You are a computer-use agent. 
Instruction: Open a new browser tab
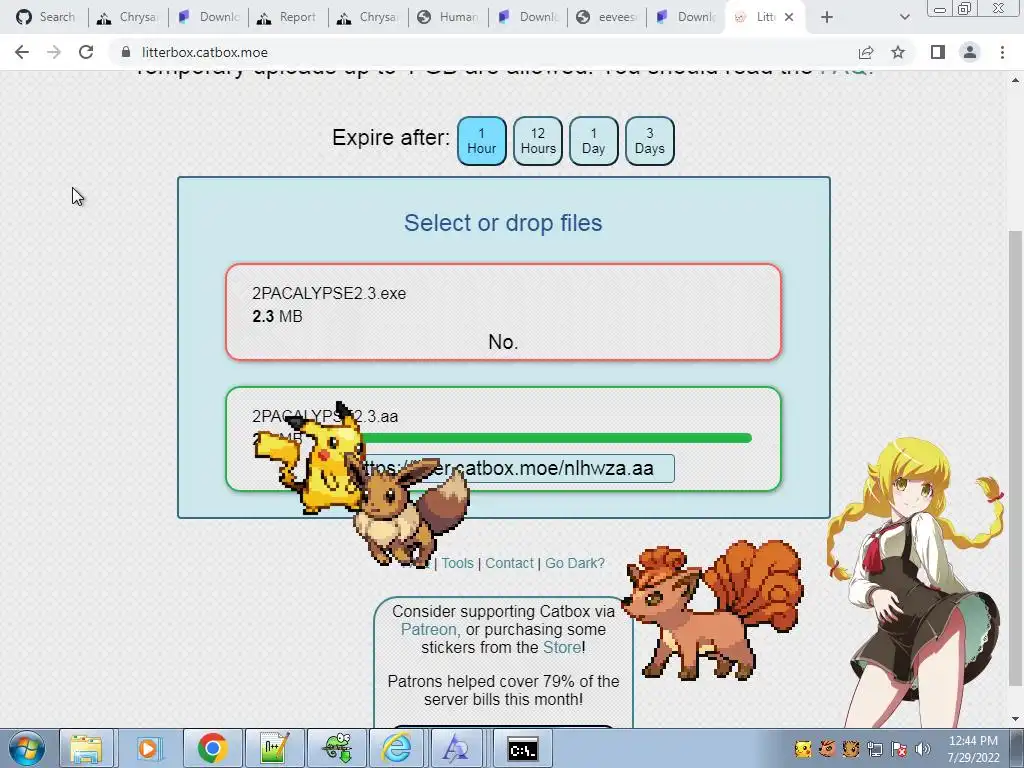click(x=827, y=17)
